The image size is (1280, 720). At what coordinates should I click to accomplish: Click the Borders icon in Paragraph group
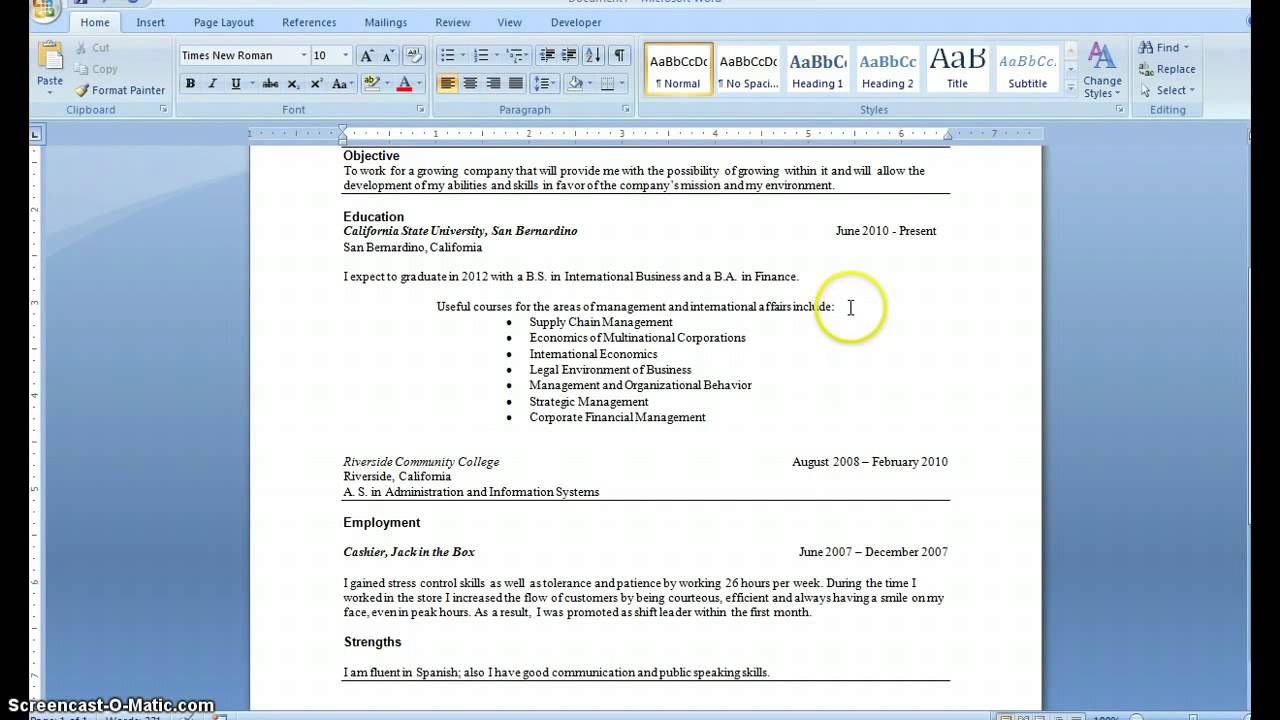click(x=607, y=84)
